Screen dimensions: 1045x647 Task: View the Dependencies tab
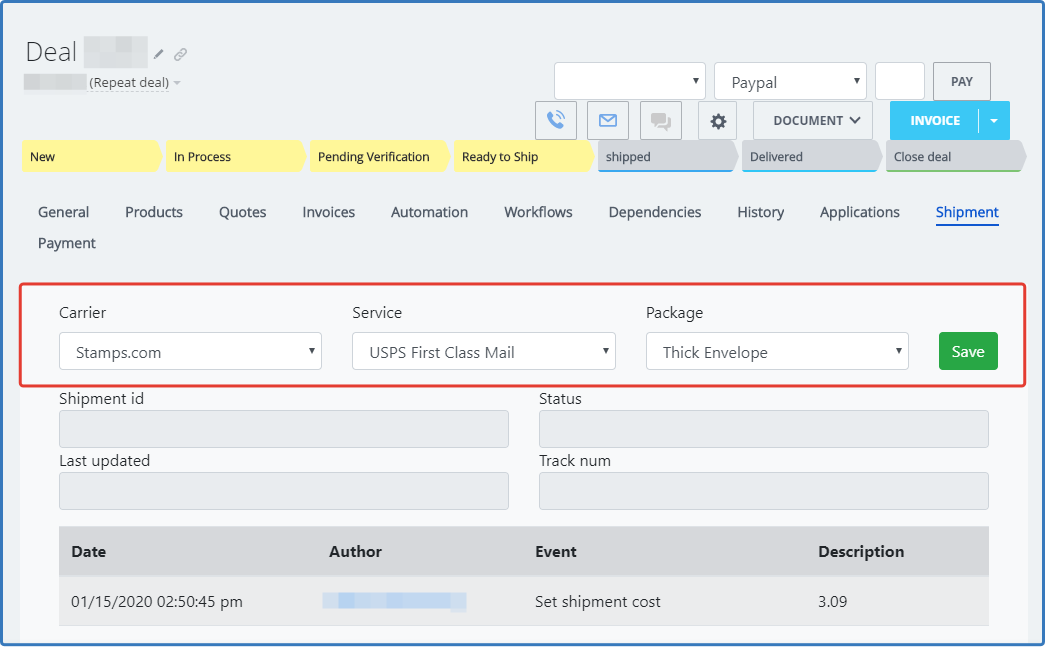pos(654,212)
